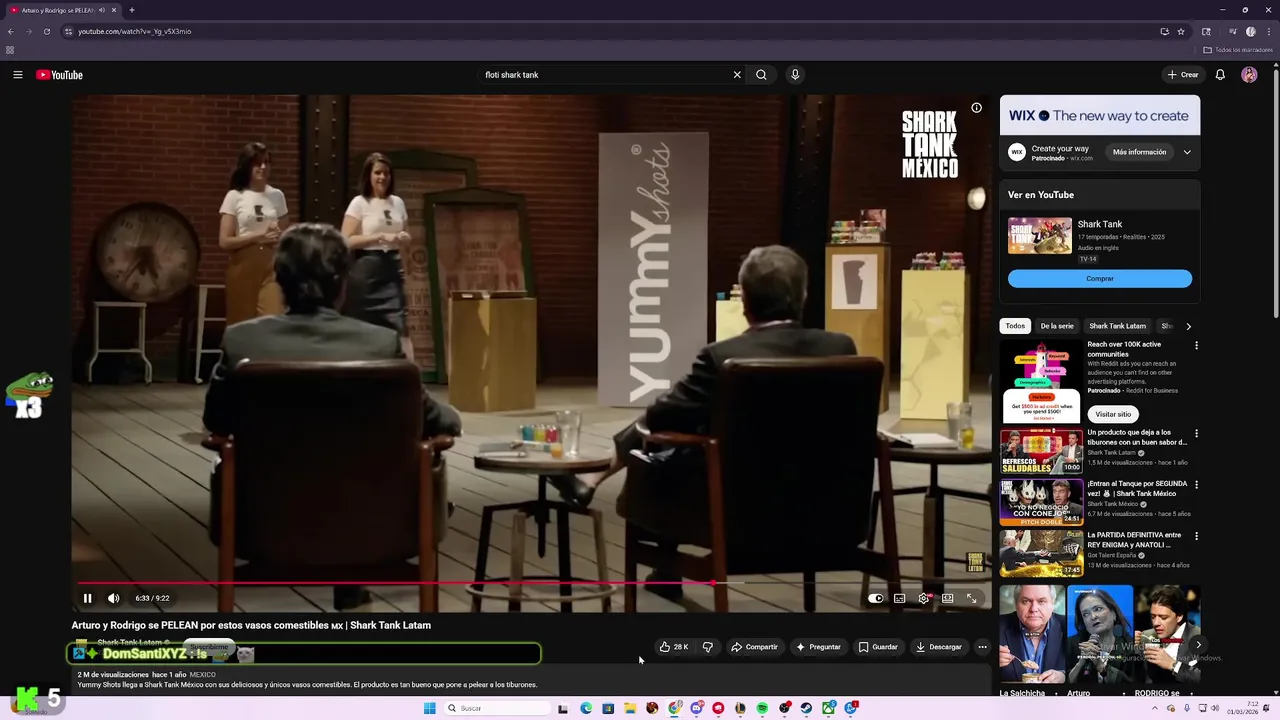
Task: Open Spotify from taskbar
Action: click(x=762, y=708)
